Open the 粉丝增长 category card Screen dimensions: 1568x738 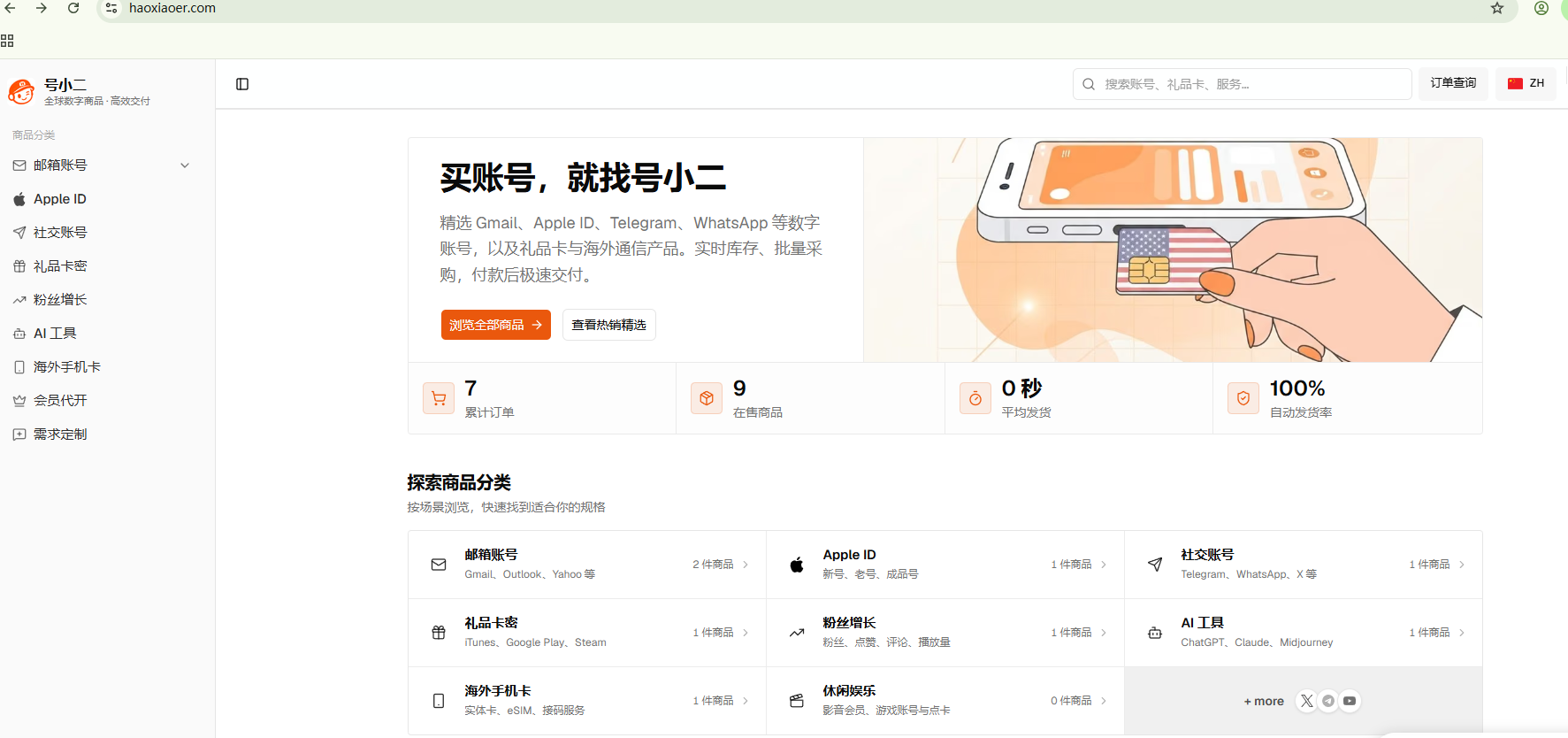(945, 633)
